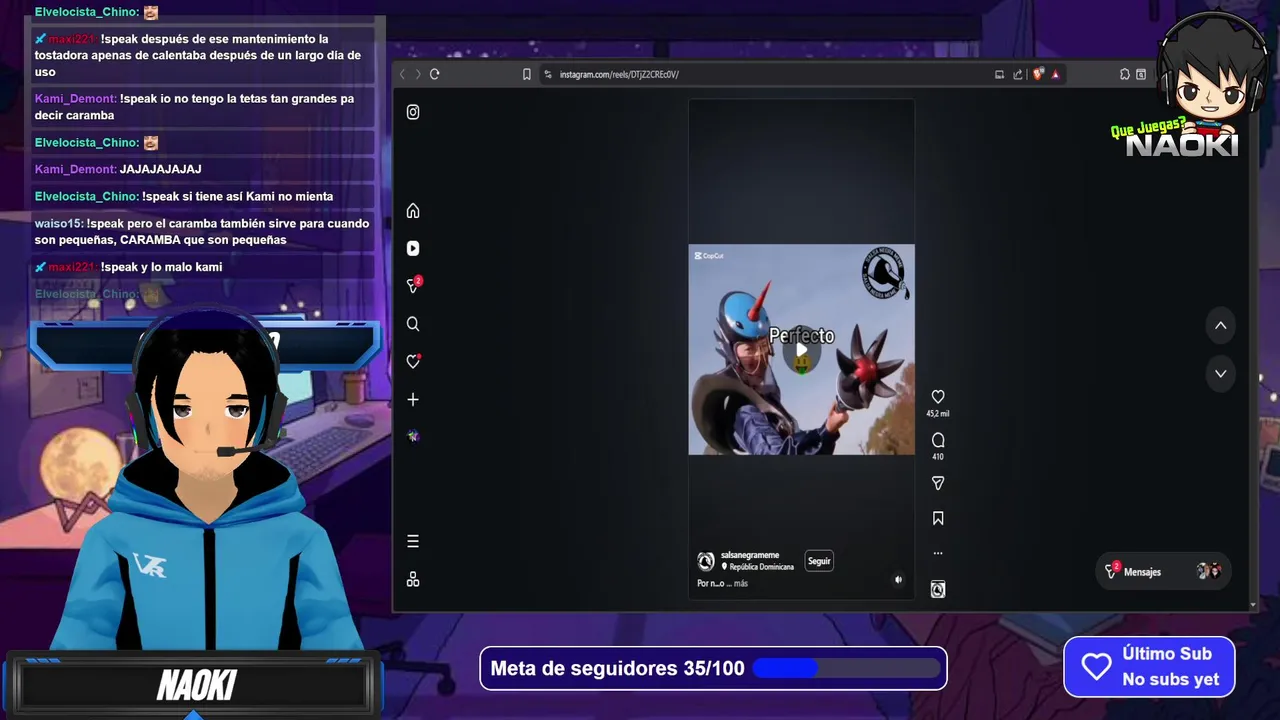This screenshot has height=720, width=1280.
Task: Click Kami_Demont's JAJAJAJAJAJ chat message
Action: (160, 169)
